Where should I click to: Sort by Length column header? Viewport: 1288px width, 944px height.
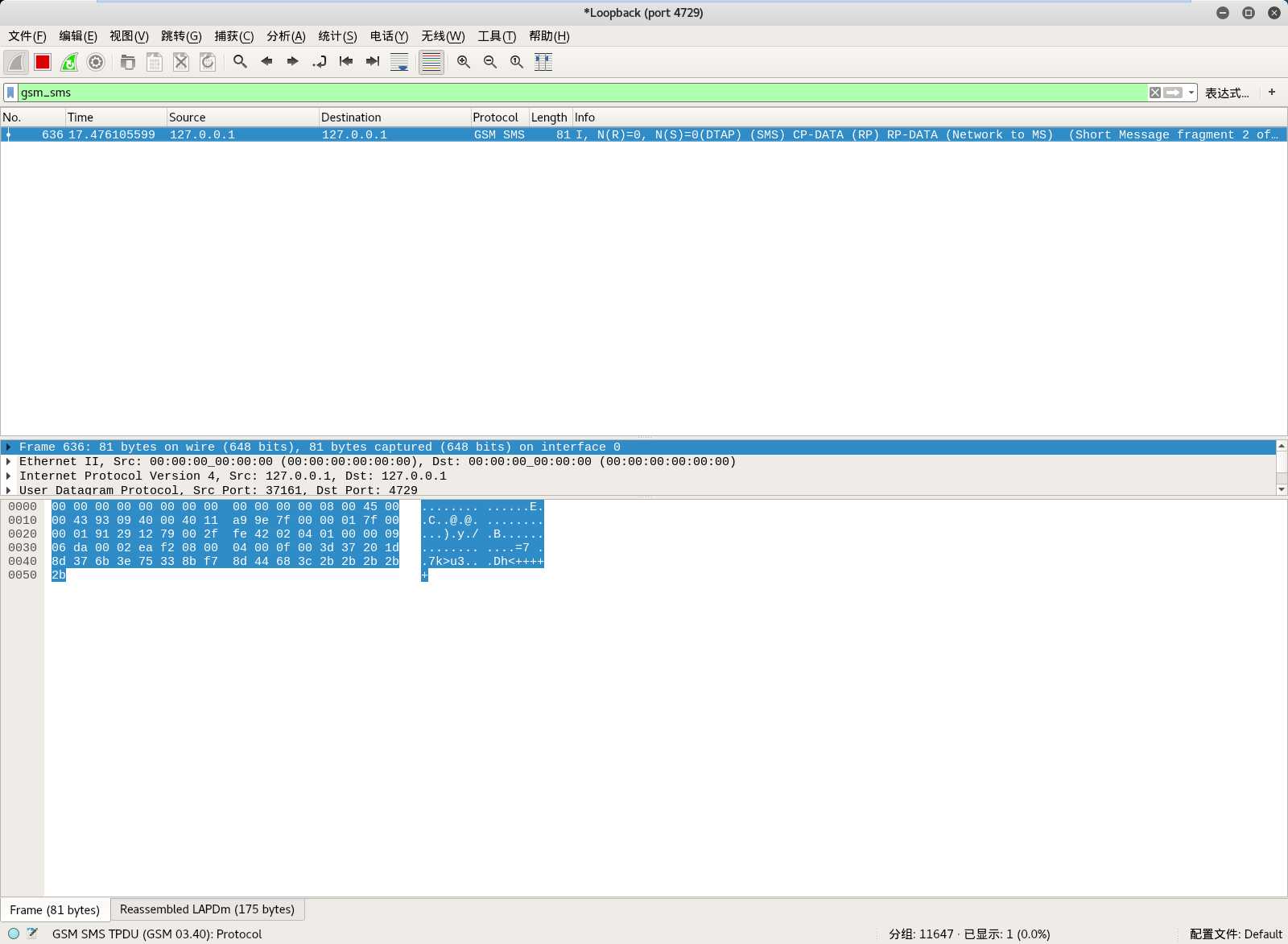[x=550, y=117]
